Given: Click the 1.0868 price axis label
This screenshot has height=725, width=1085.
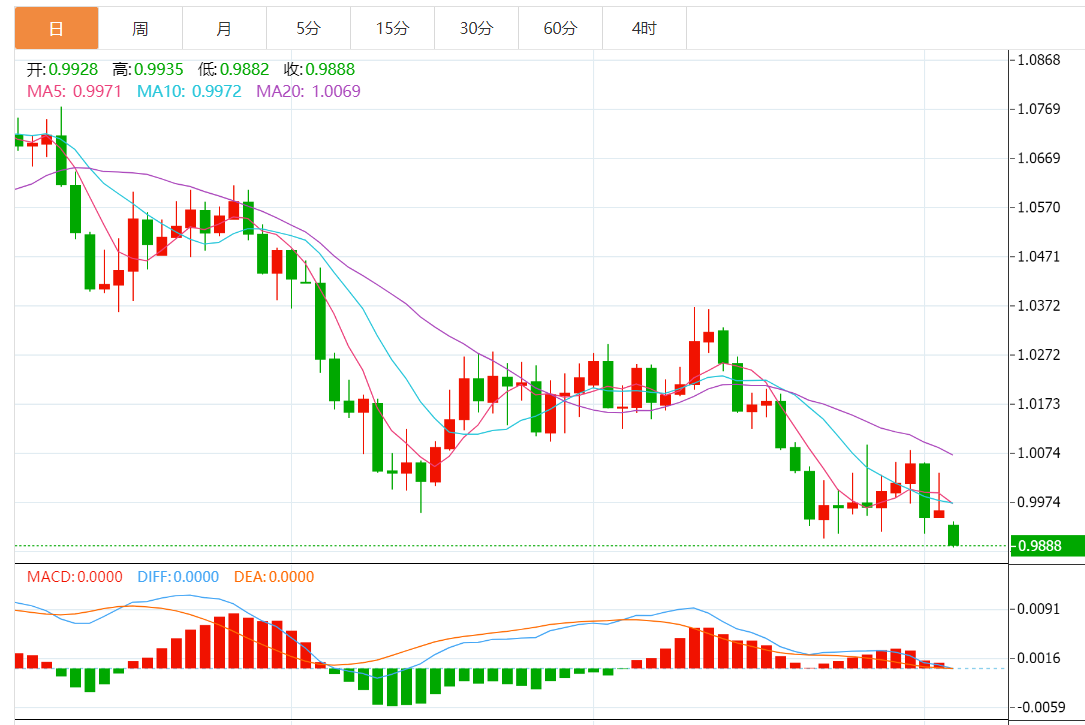Looking at the screenshot, I should [x=1039, y=60].
